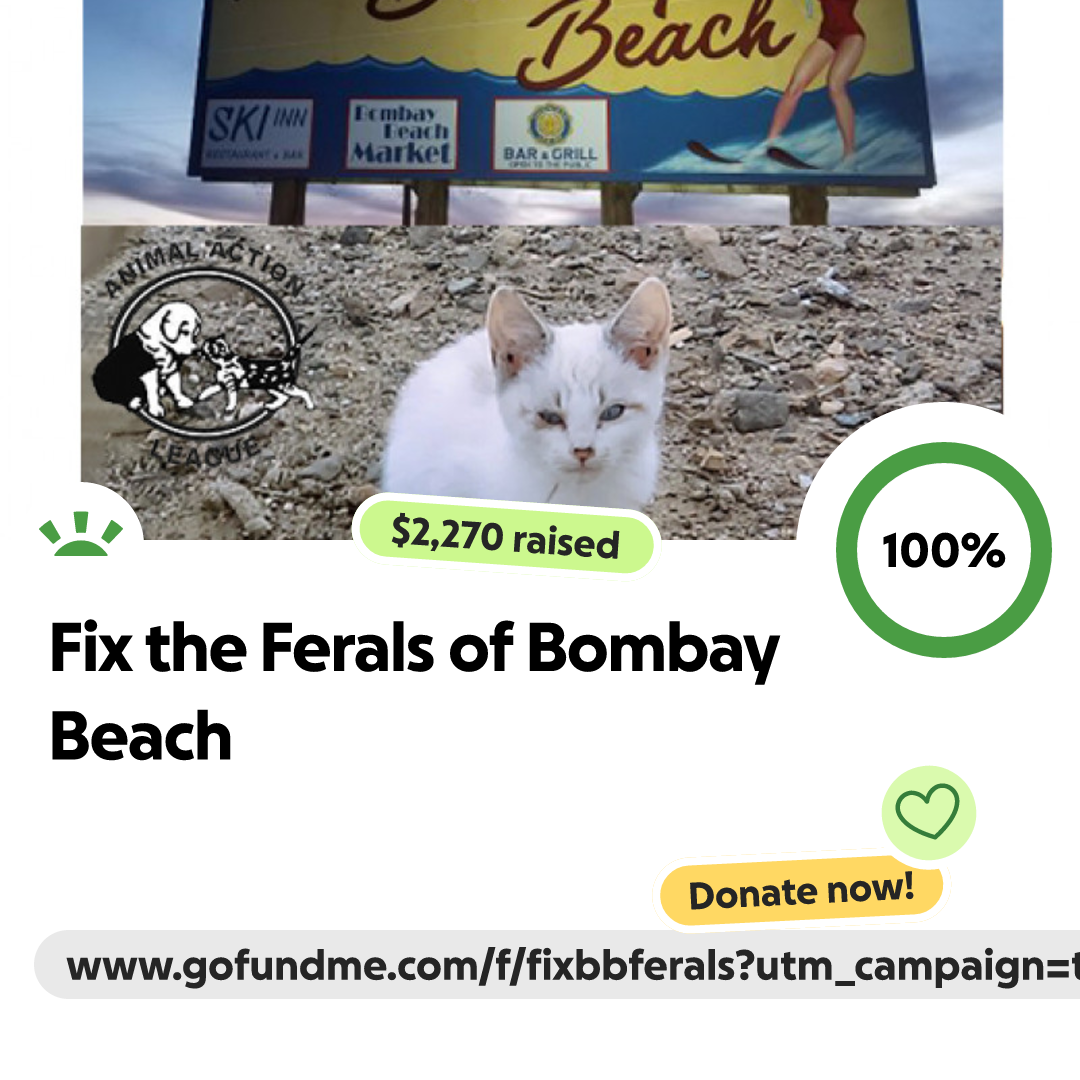The height and width of the screenshot is (1080, 1080).
Task: Click the word Beach in the campaign title
Action: [141, 736]
